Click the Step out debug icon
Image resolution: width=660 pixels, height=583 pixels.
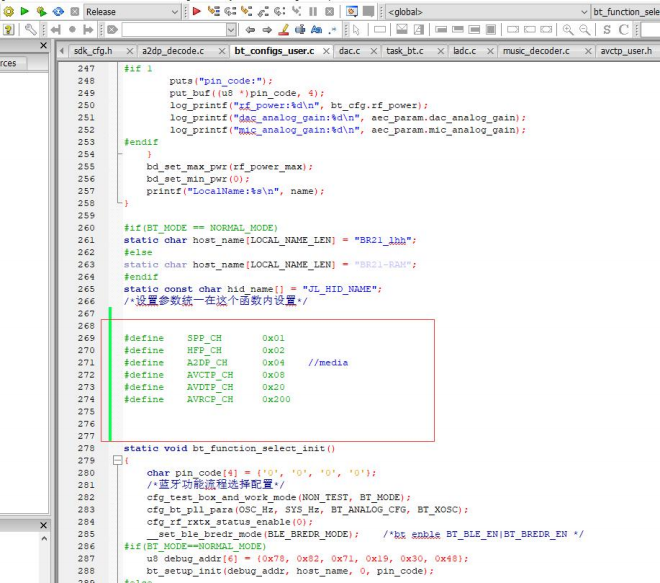pyautogui.click(x=263, y=11)
